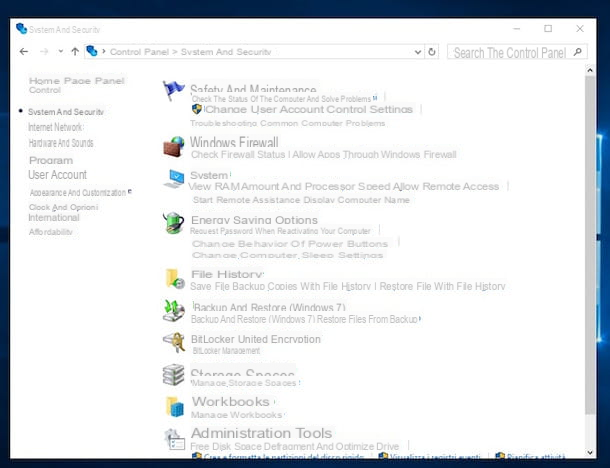The height and width of the screenshot is (468, 610).
Task: Open BitLocker United Encryption heading
Action: [x=256, y=339]
